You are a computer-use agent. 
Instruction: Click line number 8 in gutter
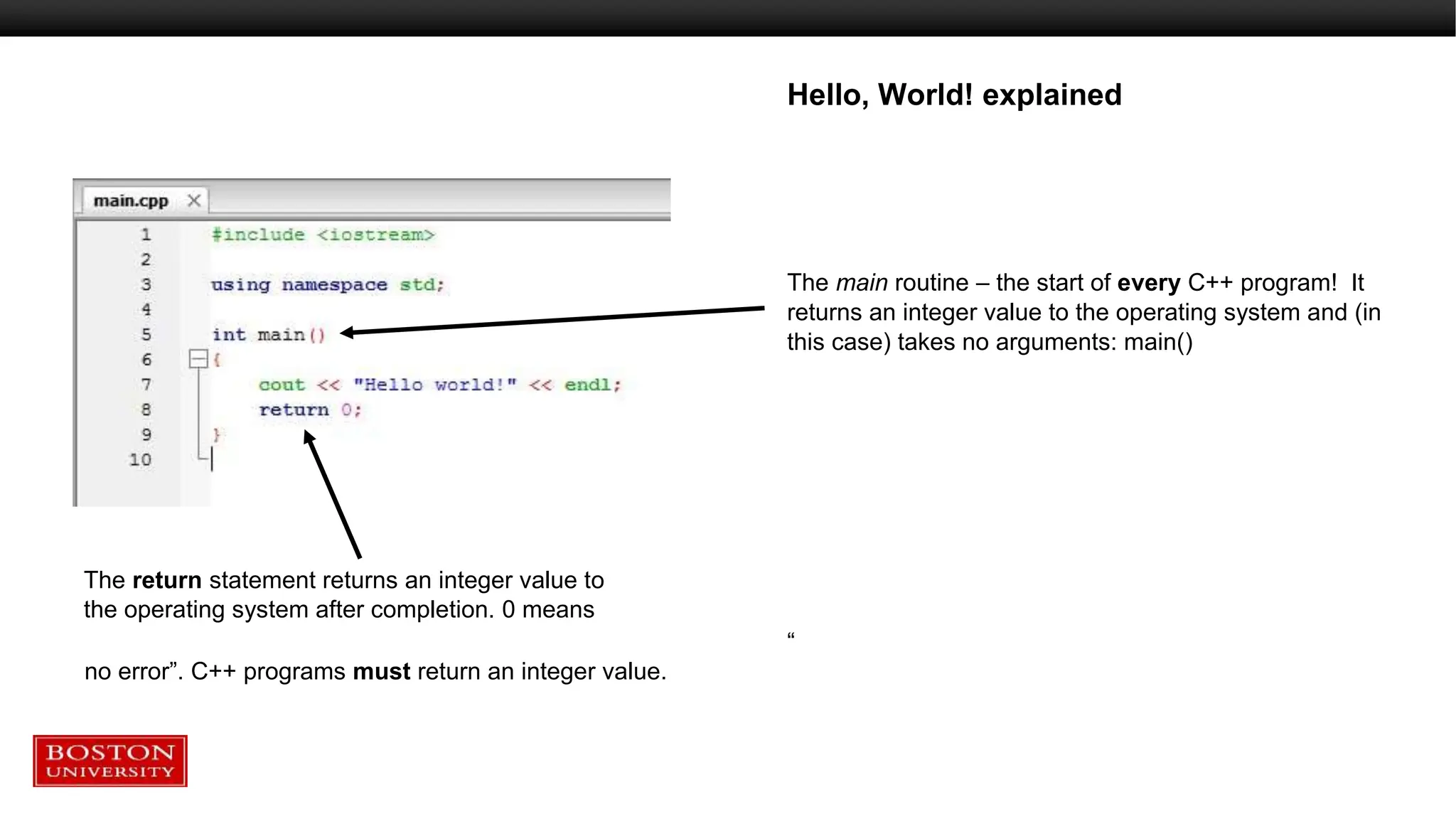(146, 409)
